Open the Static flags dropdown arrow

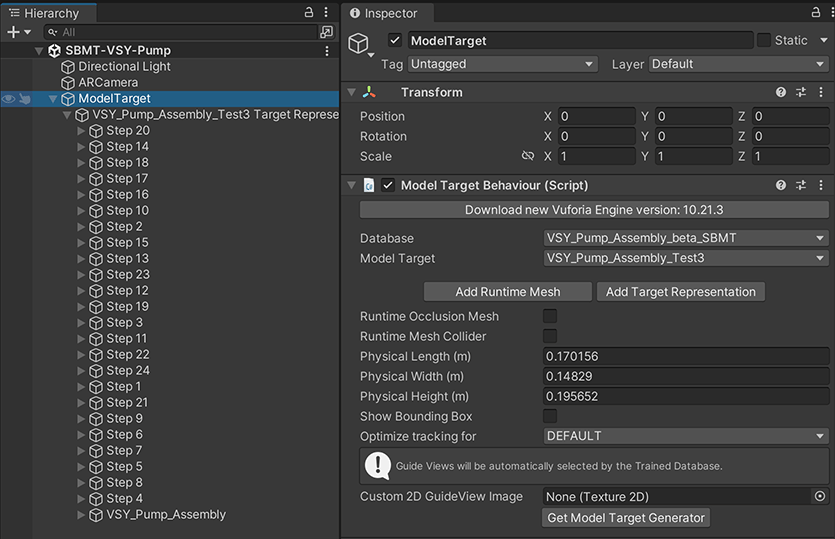pos(824,40)
